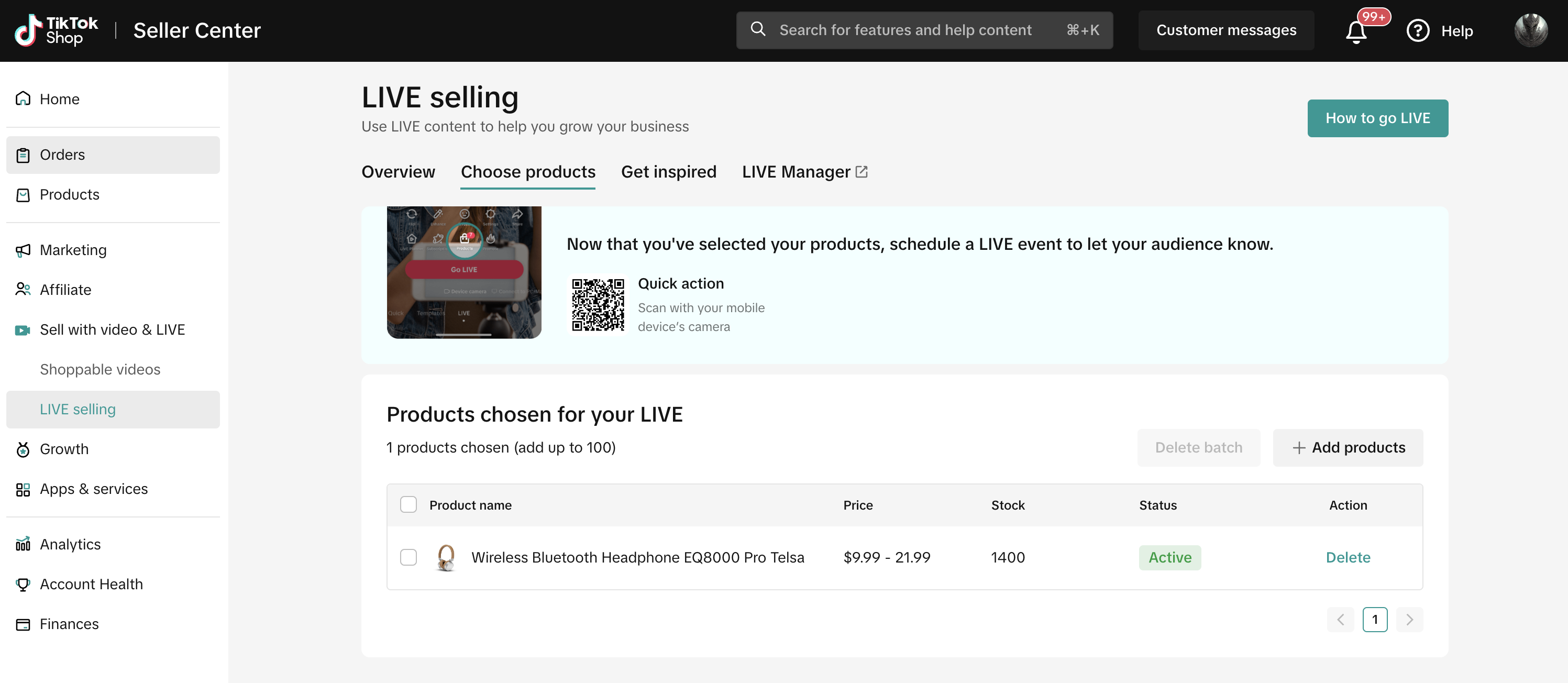Click the Add products button

(x=1348, y=447)
